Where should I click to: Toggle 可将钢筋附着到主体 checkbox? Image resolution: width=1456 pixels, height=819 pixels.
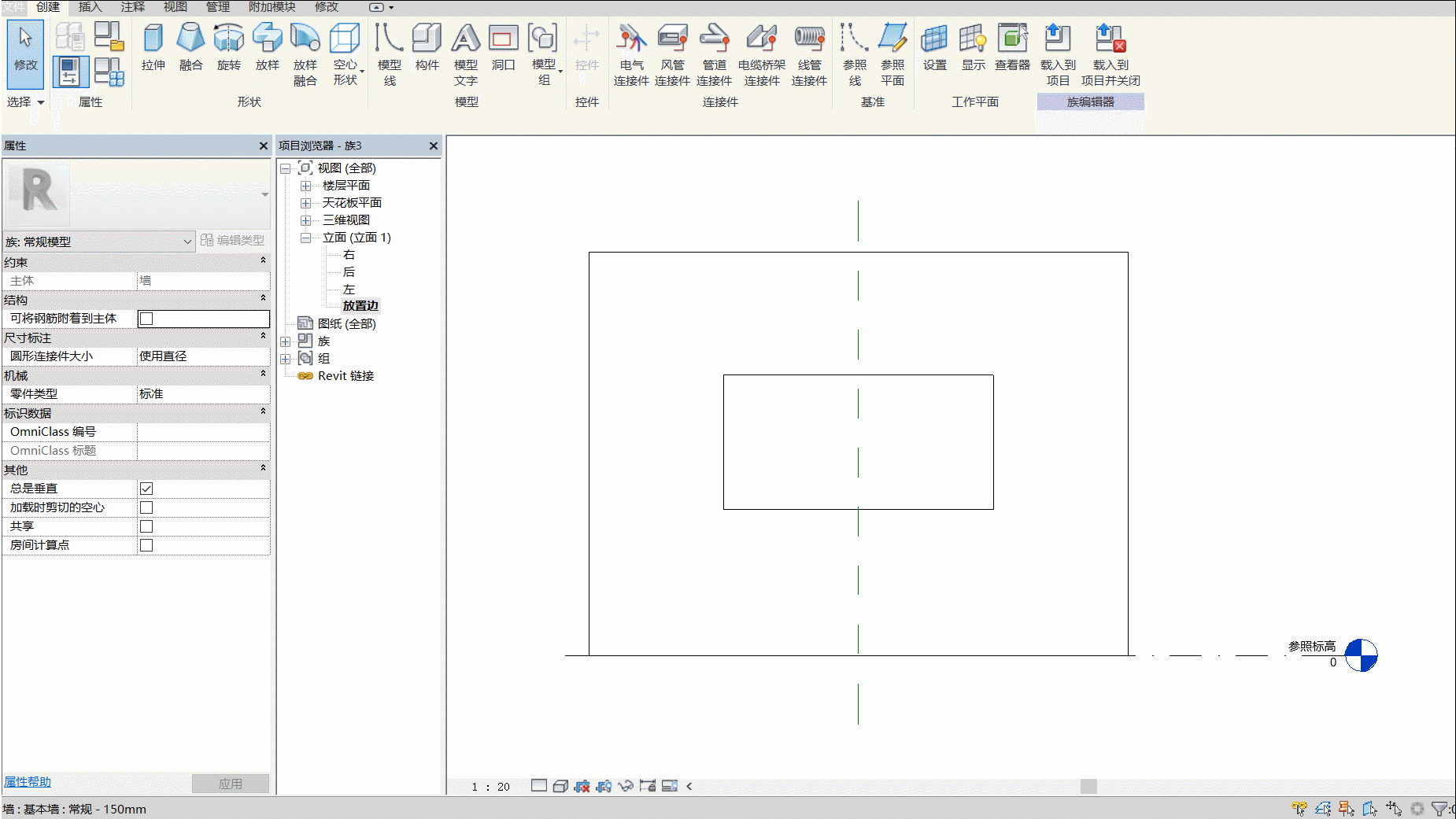pos(146,319)
